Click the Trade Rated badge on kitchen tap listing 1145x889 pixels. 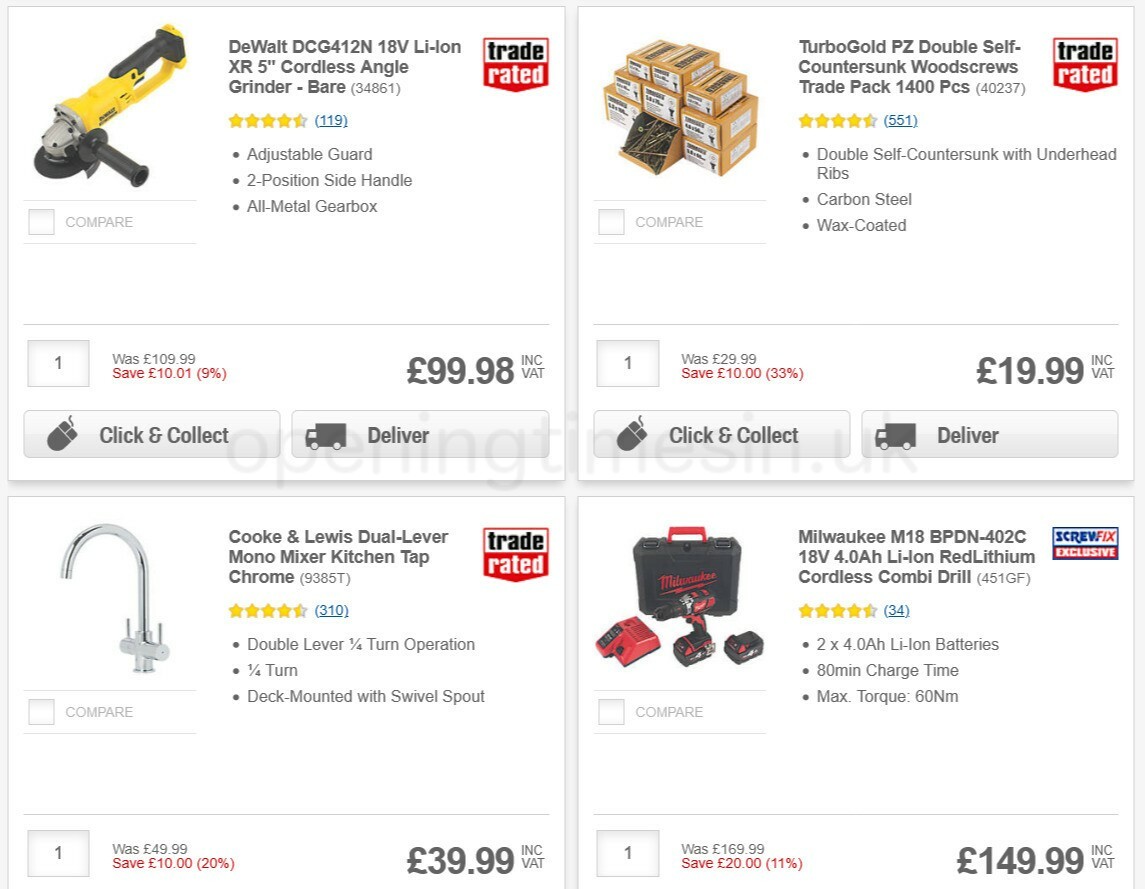(514, 553)
